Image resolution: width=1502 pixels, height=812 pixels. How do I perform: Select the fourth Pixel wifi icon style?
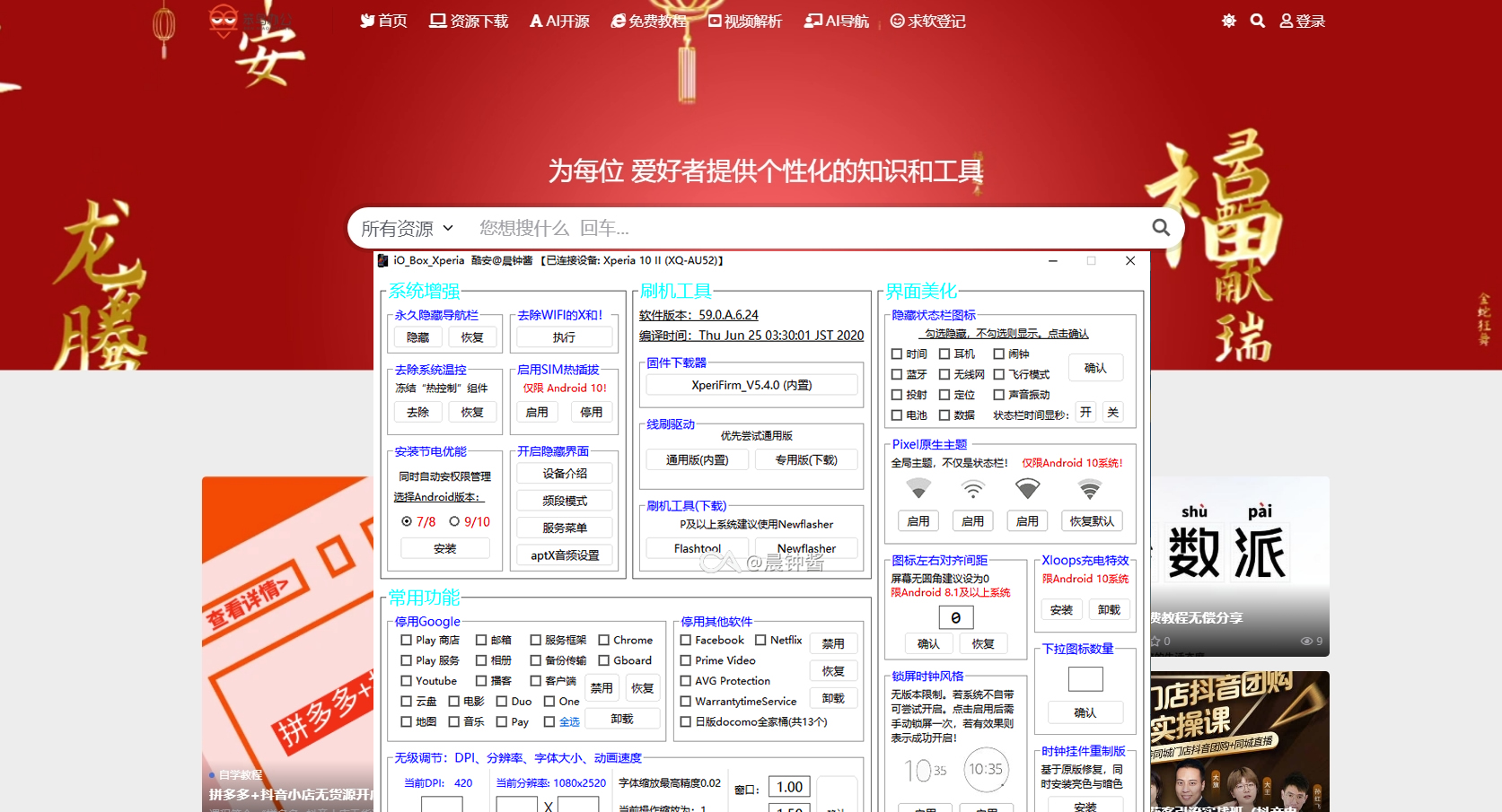[1089, 489]
